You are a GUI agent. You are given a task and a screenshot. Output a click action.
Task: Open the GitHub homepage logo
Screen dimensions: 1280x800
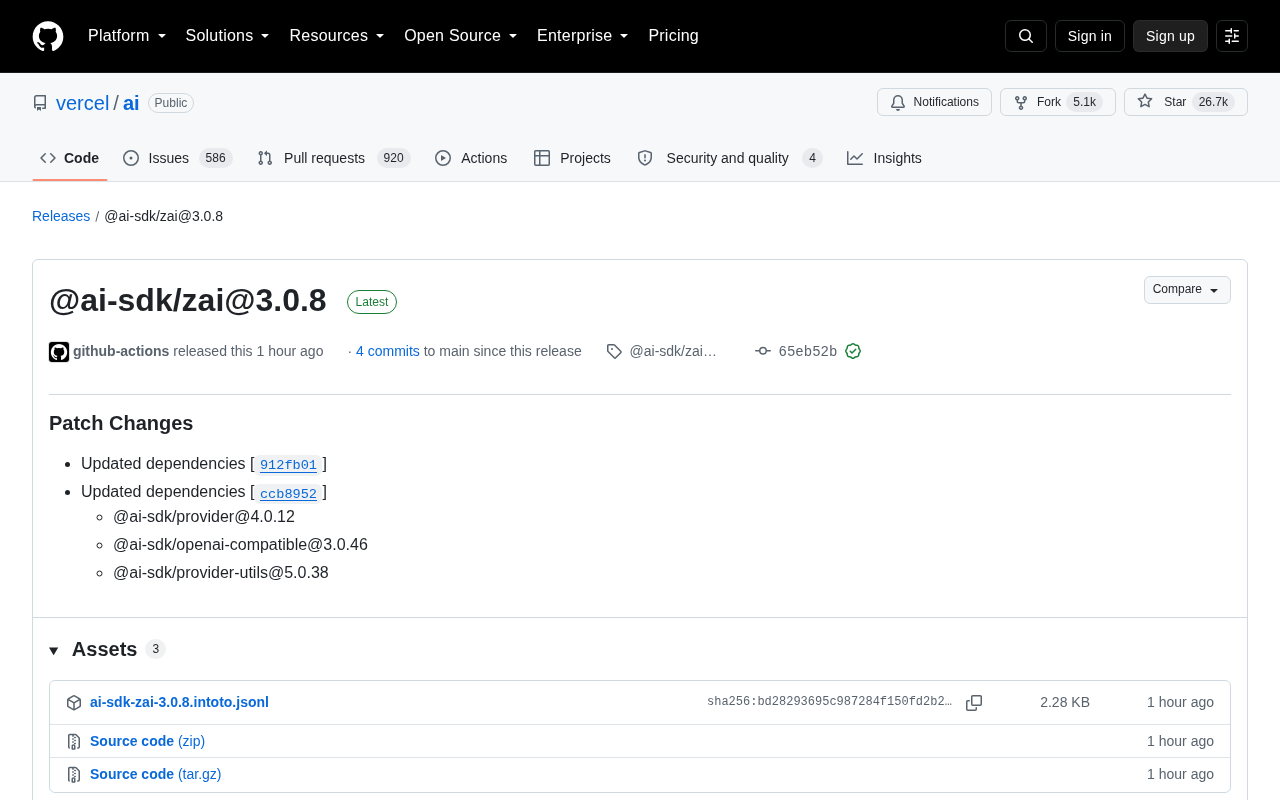48,36
